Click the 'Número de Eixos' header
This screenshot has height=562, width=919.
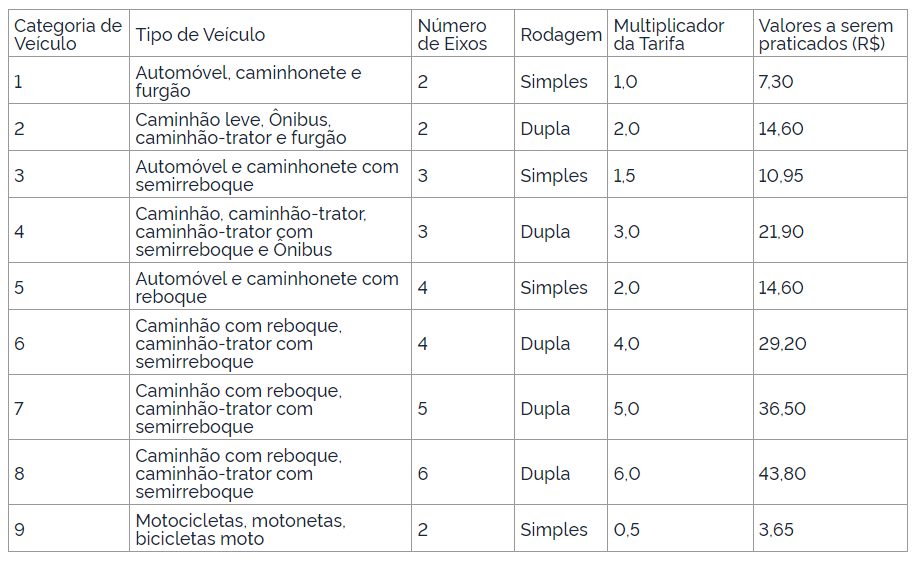452,35
